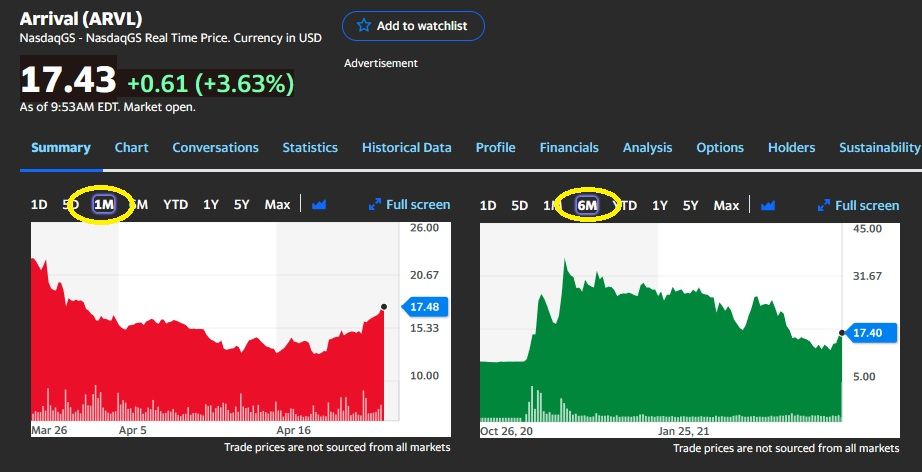922x472 pixels.
Task: Select 1Y range on left chart
Action: click(x=211, y=205)
